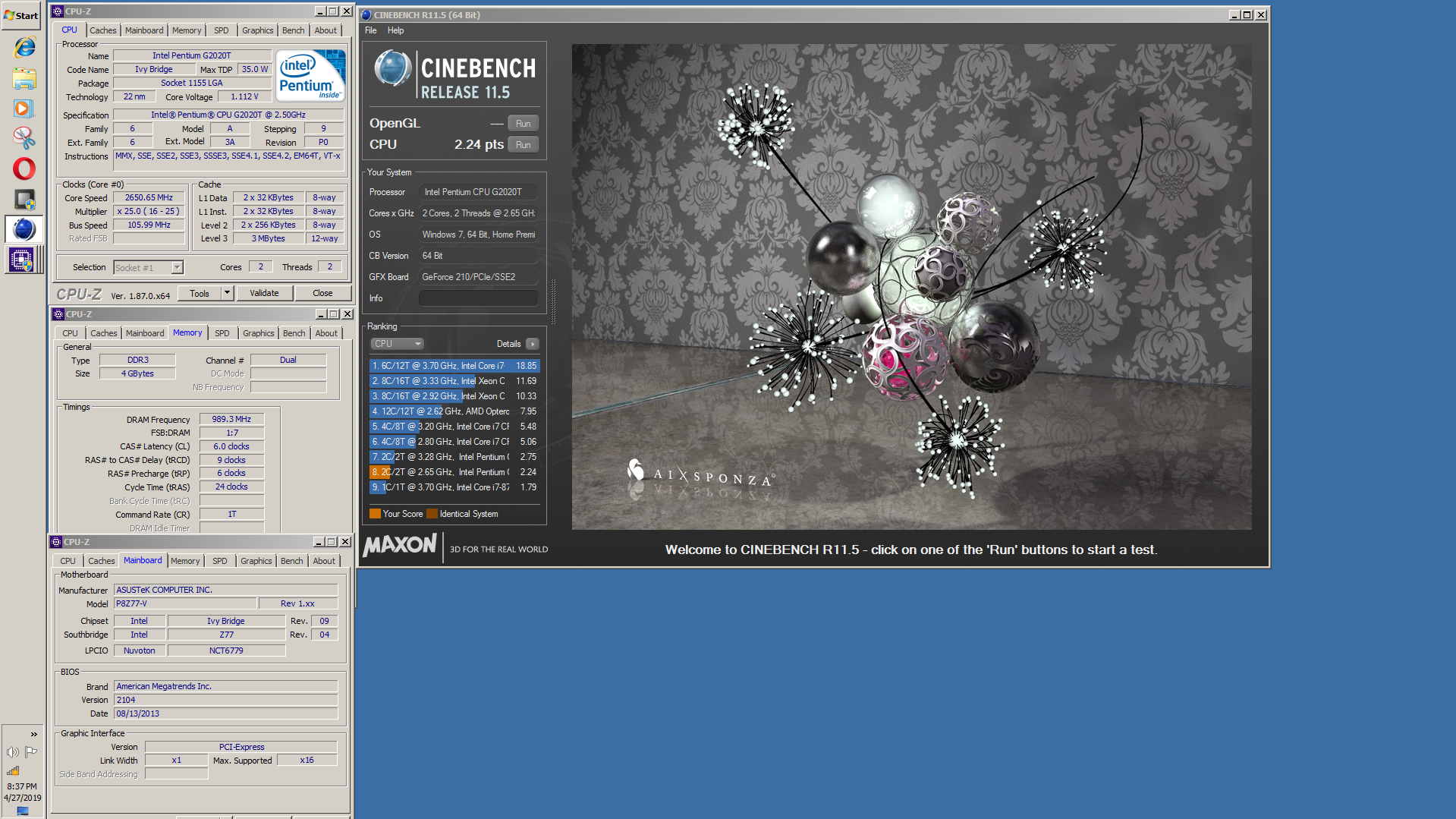Select ranking row 1 6C/12T Core i7
1456x819 pixels.
click(454, 366)
